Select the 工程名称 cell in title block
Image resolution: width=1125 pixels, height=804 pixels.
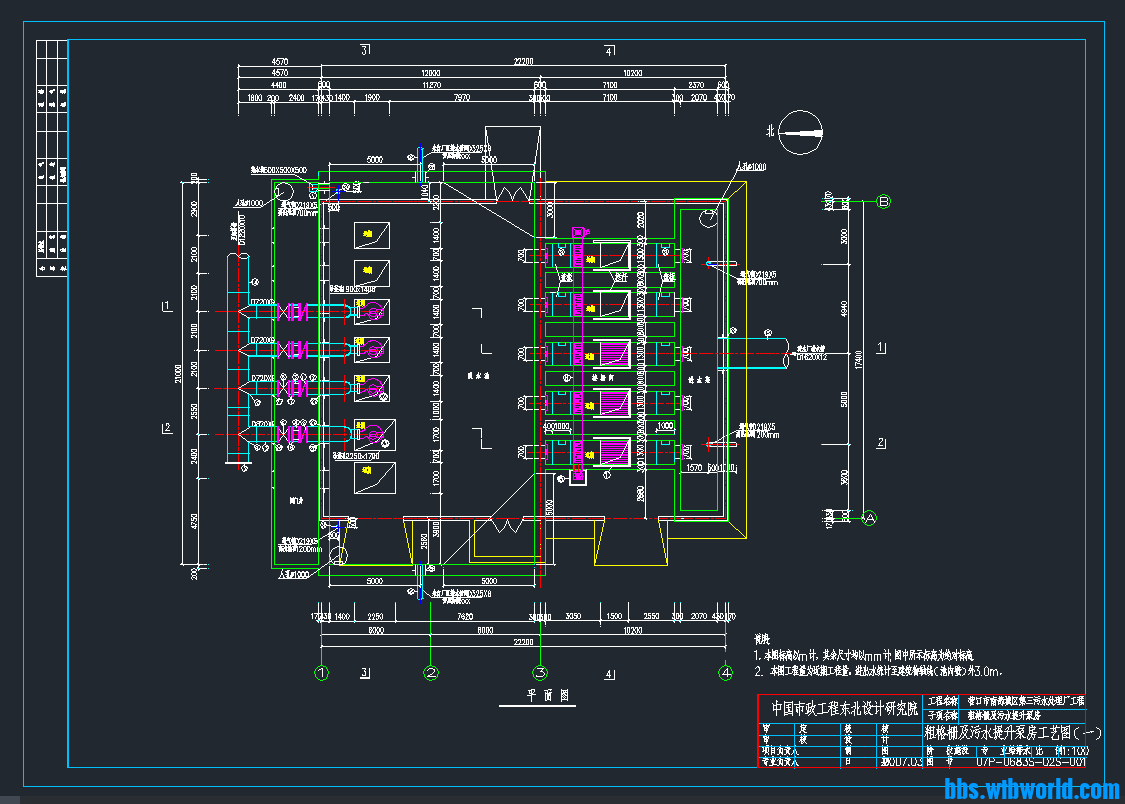click(x=942, y=702)
